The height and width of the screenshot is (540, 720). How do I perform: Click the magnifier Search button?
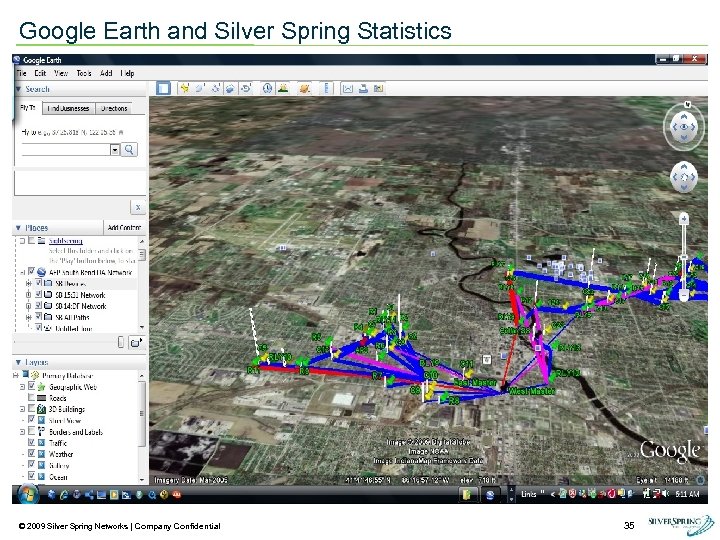(x=129, y=150)
